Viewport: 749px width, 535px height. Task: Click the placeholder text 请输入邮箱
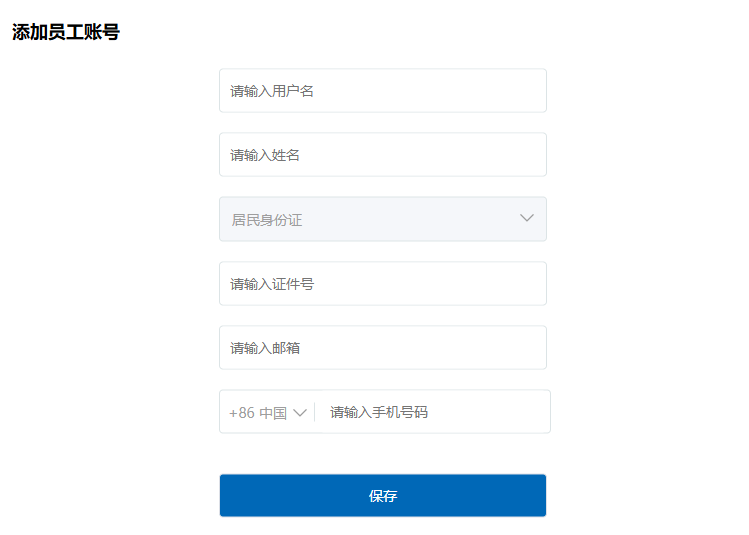click(x=265, y=348)
